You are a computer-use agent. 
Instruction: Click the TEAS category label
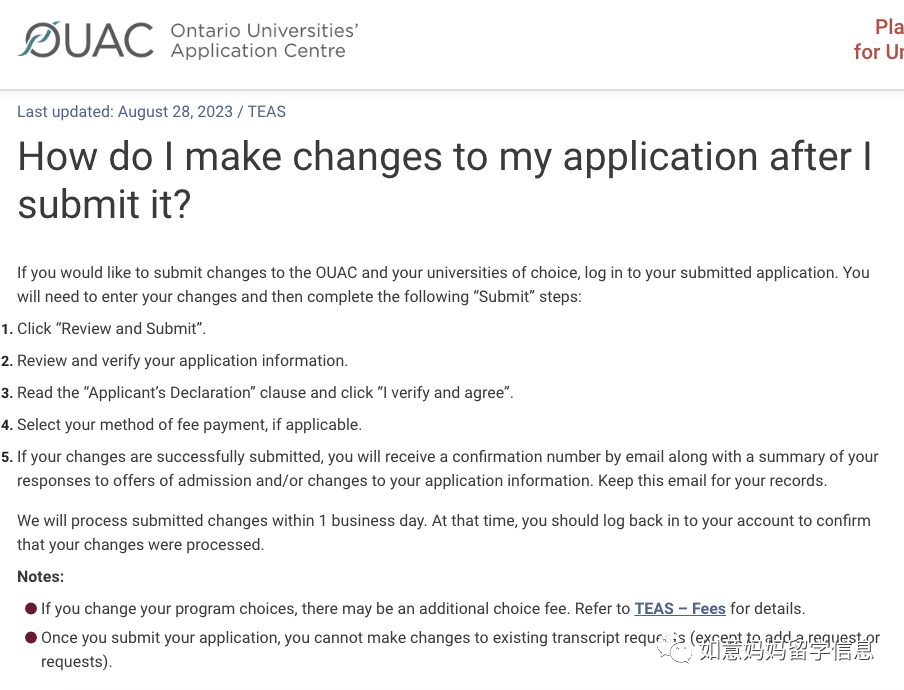click(x=266, y=111)
